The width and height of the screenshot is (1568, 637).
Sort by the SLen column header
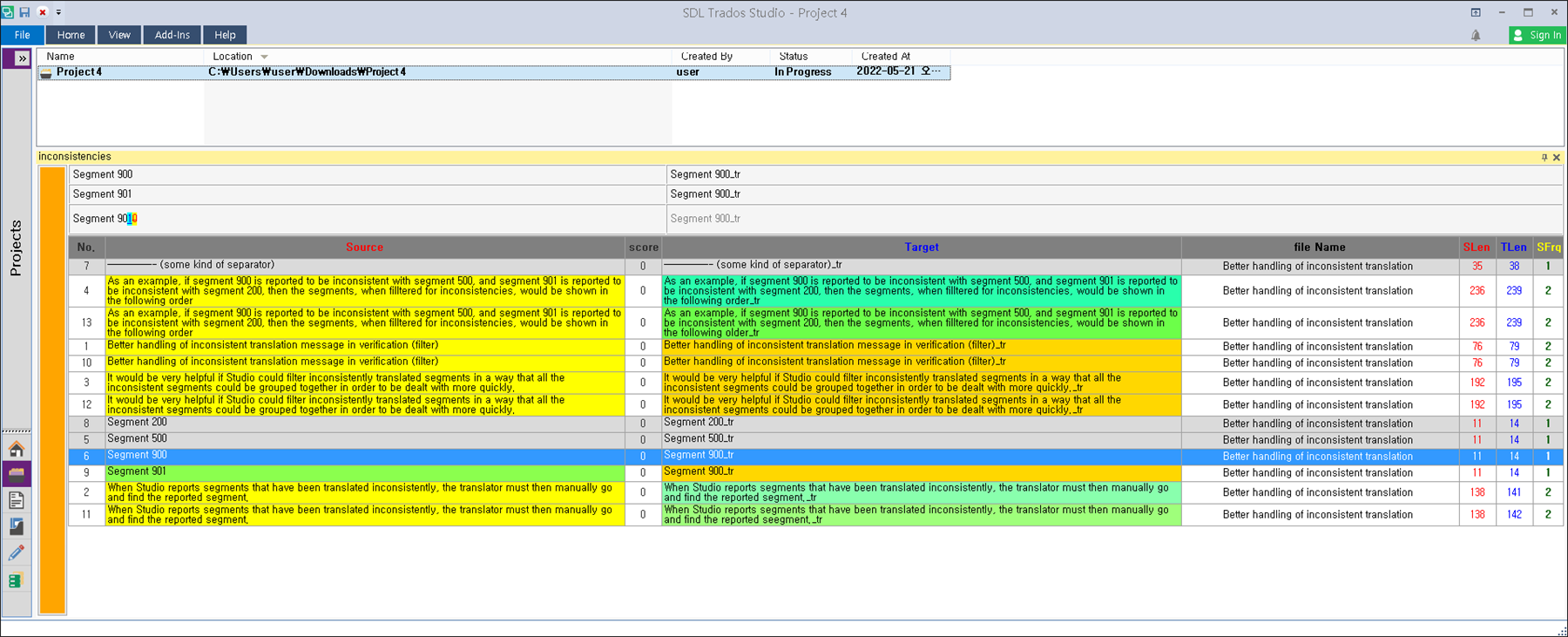(1477, 247)
